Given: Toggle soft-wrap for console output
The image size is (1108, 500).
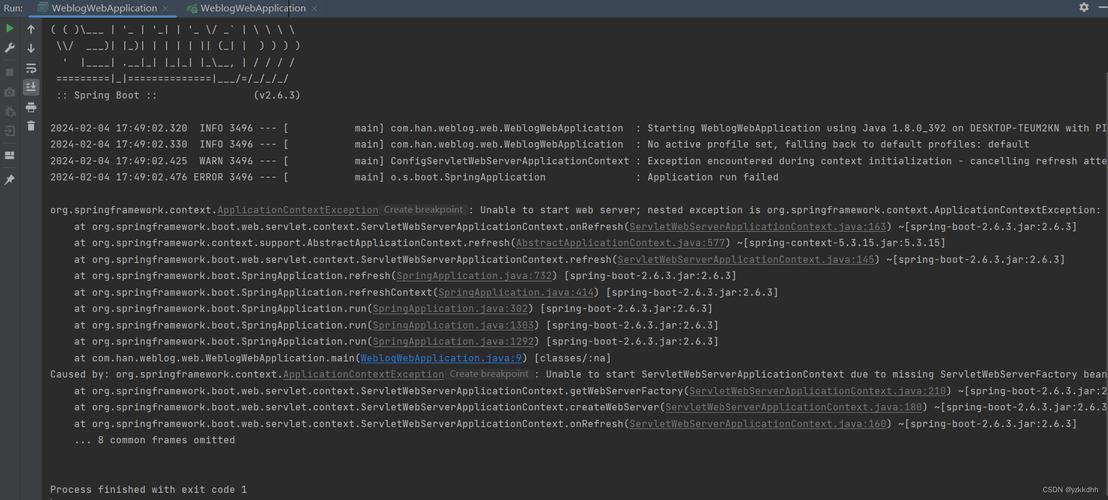Looking at the screenshot, I should [x=30, y=69].
